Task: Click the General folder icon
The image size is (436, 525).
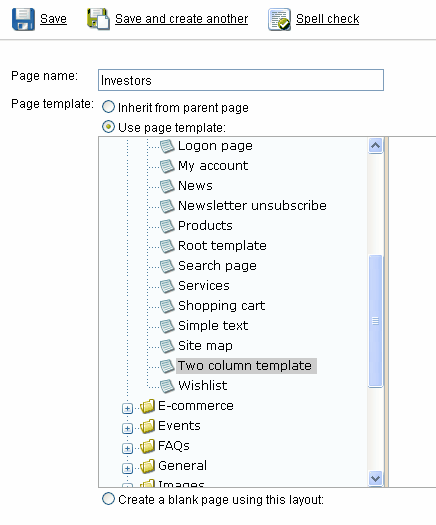Action: coord(147,466)
